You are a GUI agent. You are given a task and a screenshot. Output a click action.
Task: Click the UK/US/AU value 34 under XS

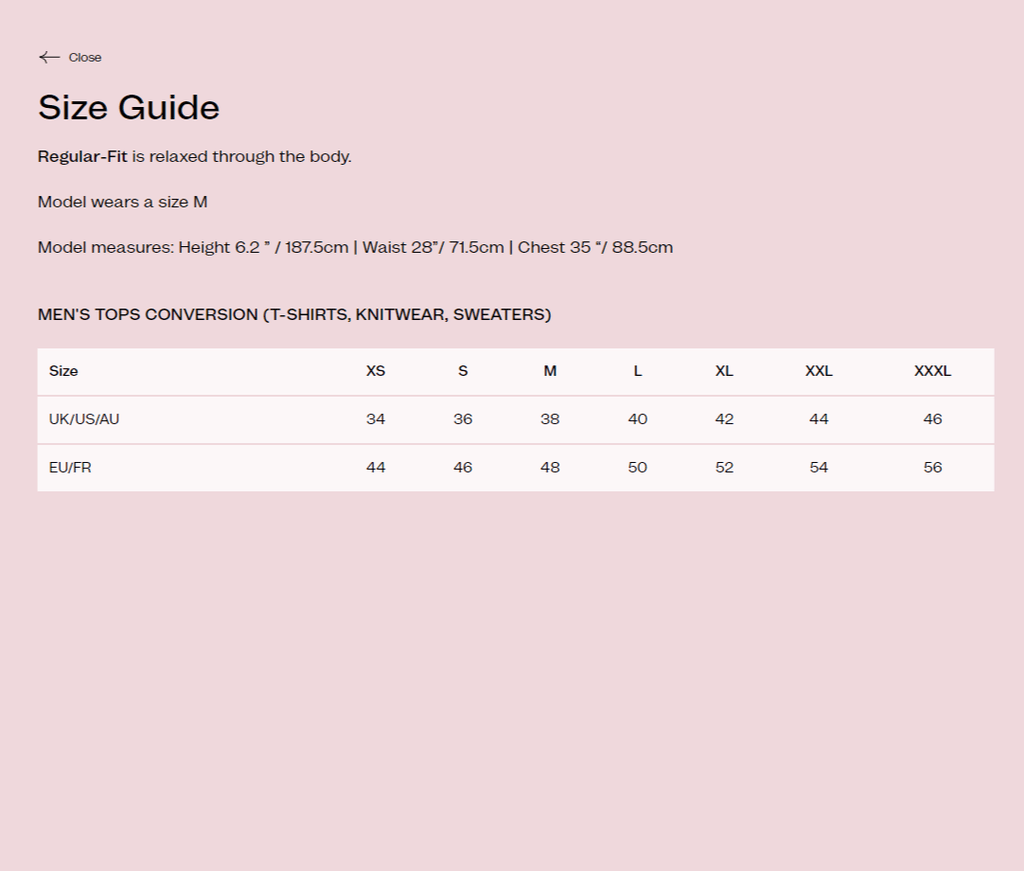(x=375, y=419)
